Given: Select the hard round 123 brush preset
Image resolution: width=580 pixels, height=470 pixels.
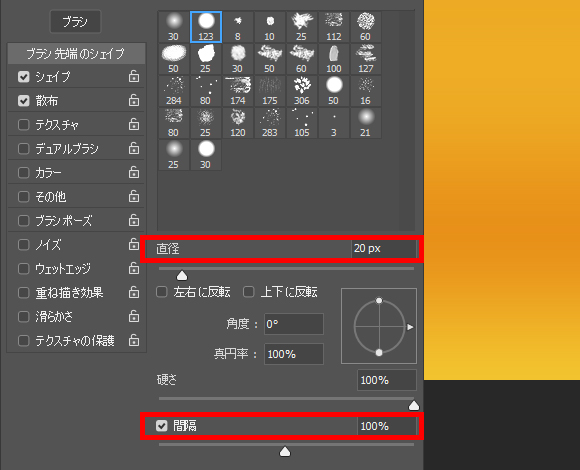Looking at the screenshot, I should (x=206, y=27).
